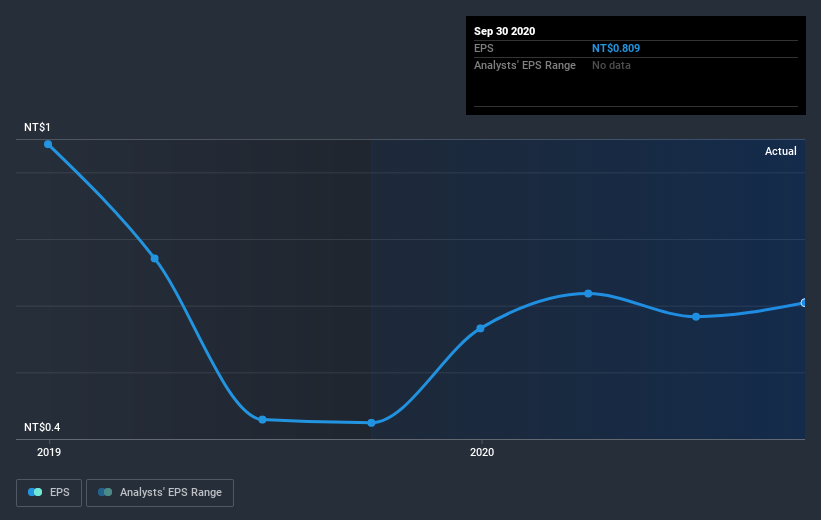
Task: Click the 2020 x-axis label
Action: click(482, 452)
